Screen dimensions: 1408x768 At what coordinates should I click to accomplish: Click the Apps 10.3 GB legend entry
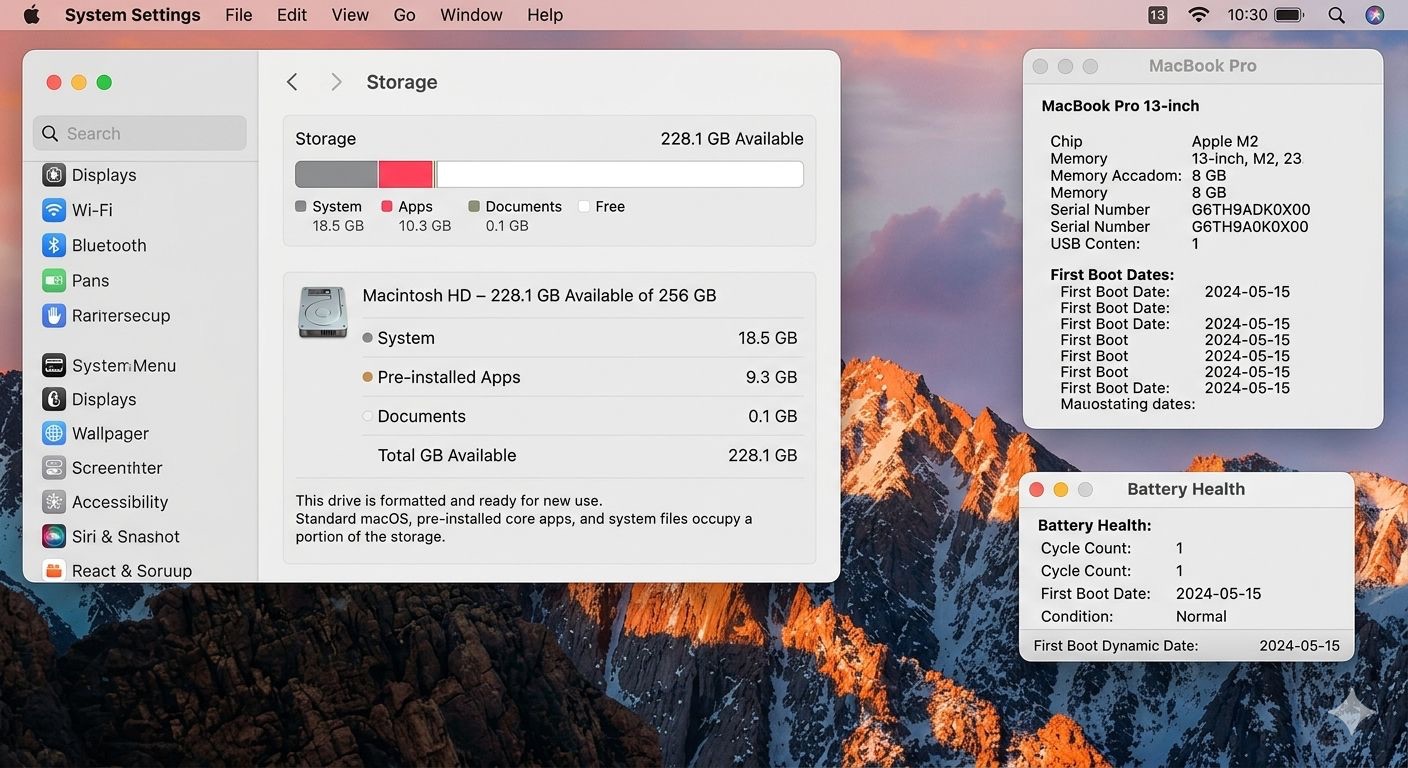[416, 215]
